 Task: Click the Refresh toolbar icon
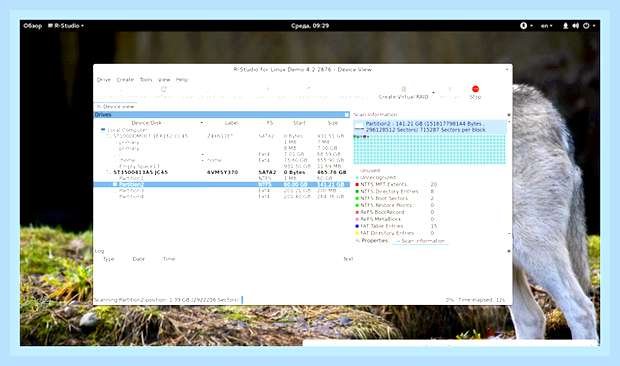pos(164,89)
